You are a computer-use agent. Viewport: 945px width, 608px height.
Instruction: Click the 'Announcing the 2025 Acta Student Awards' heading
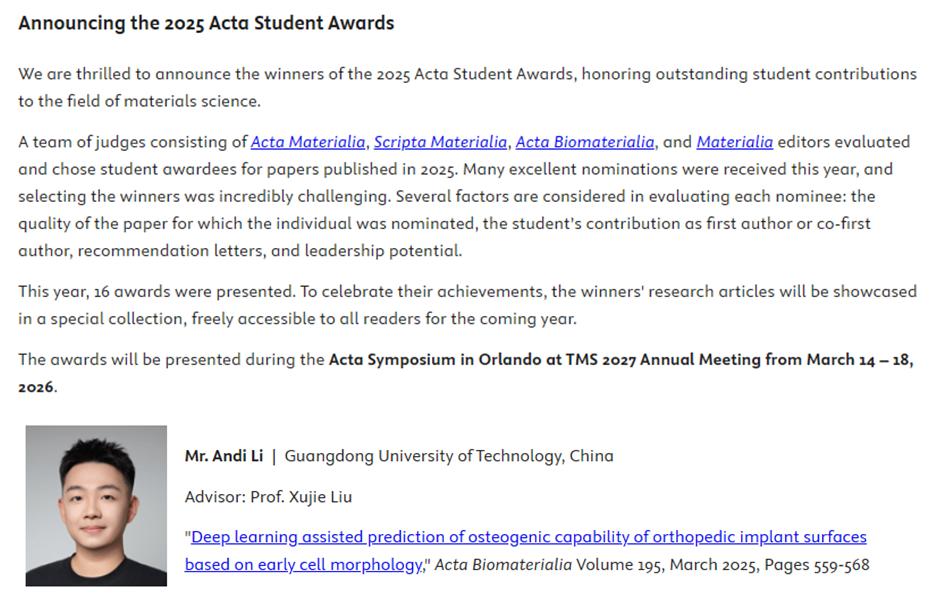(x=206, y=23)
